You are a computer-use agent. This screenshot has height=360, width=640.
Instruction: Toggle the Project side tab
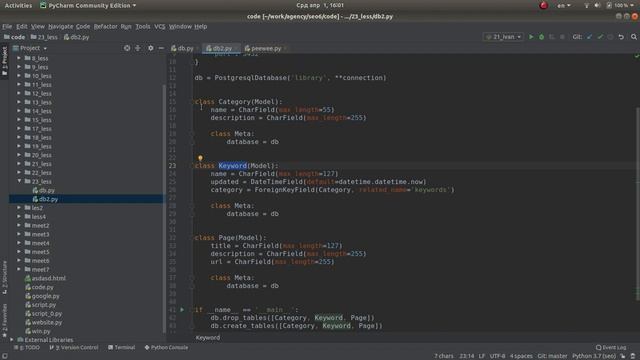coord(4,61)
